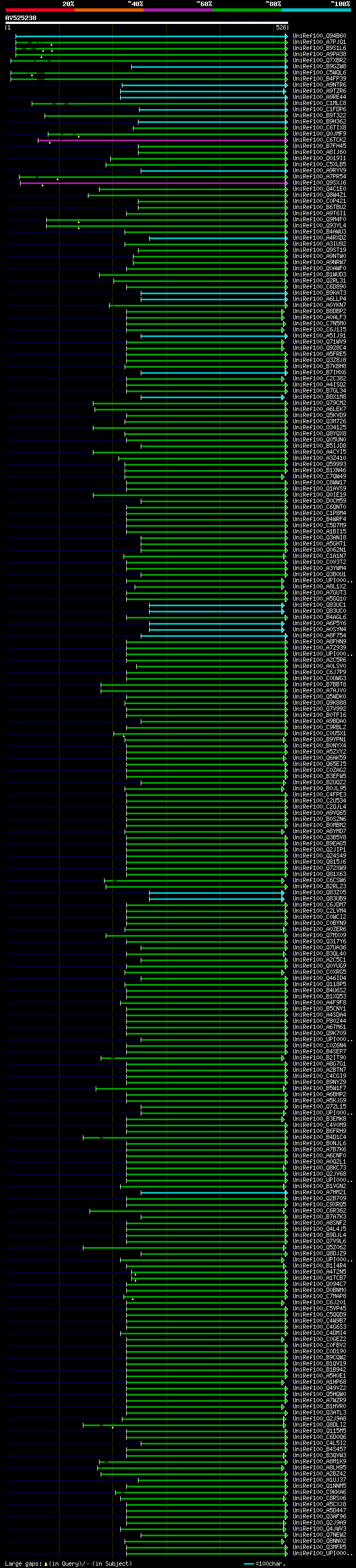Open hit UniRef100_B9S1L6
The image size is (356, 1568).
[x=319, y=48]
